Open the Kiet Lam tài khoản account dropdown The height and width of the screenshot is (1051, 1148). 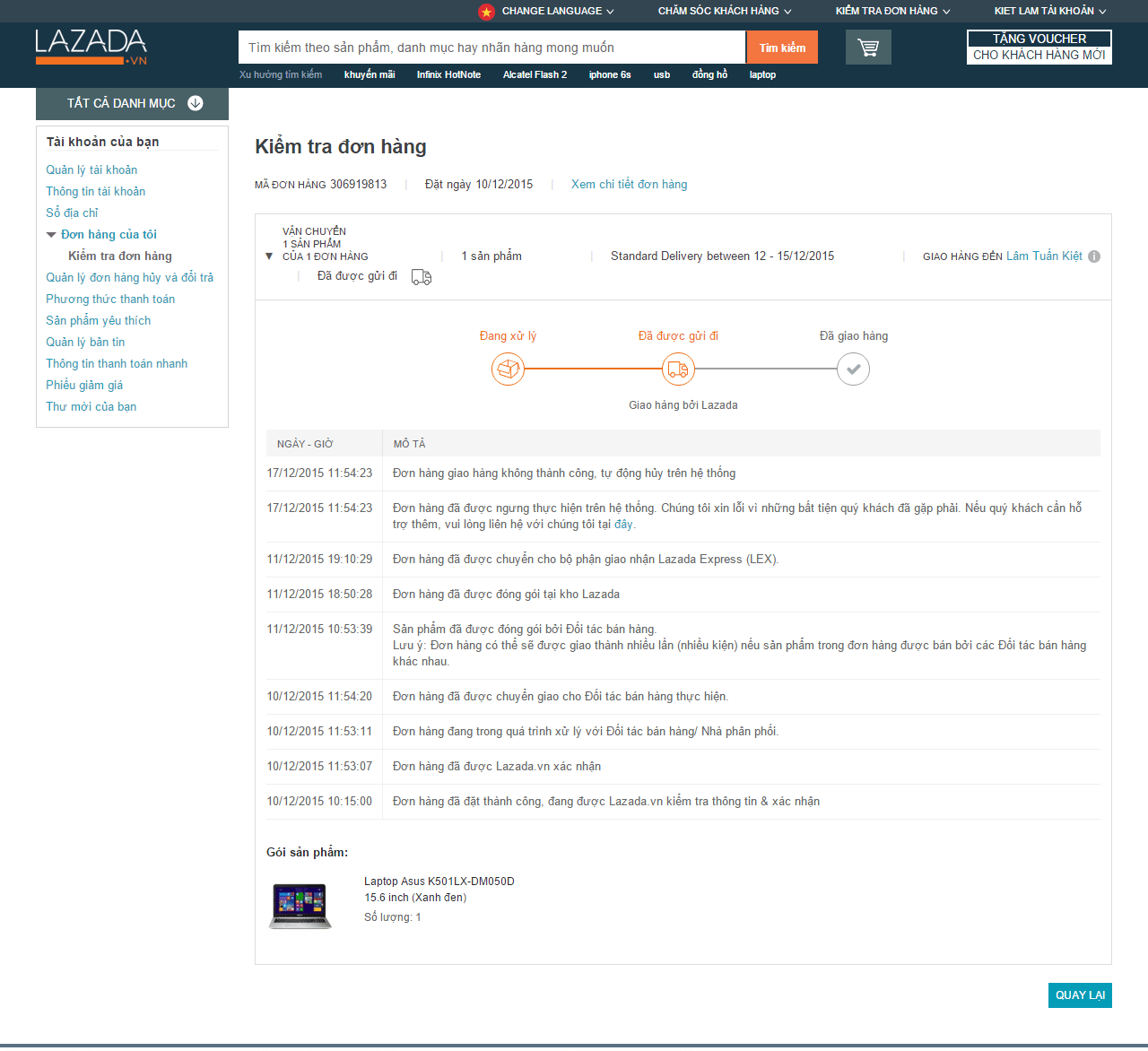tap(1050, 11)
